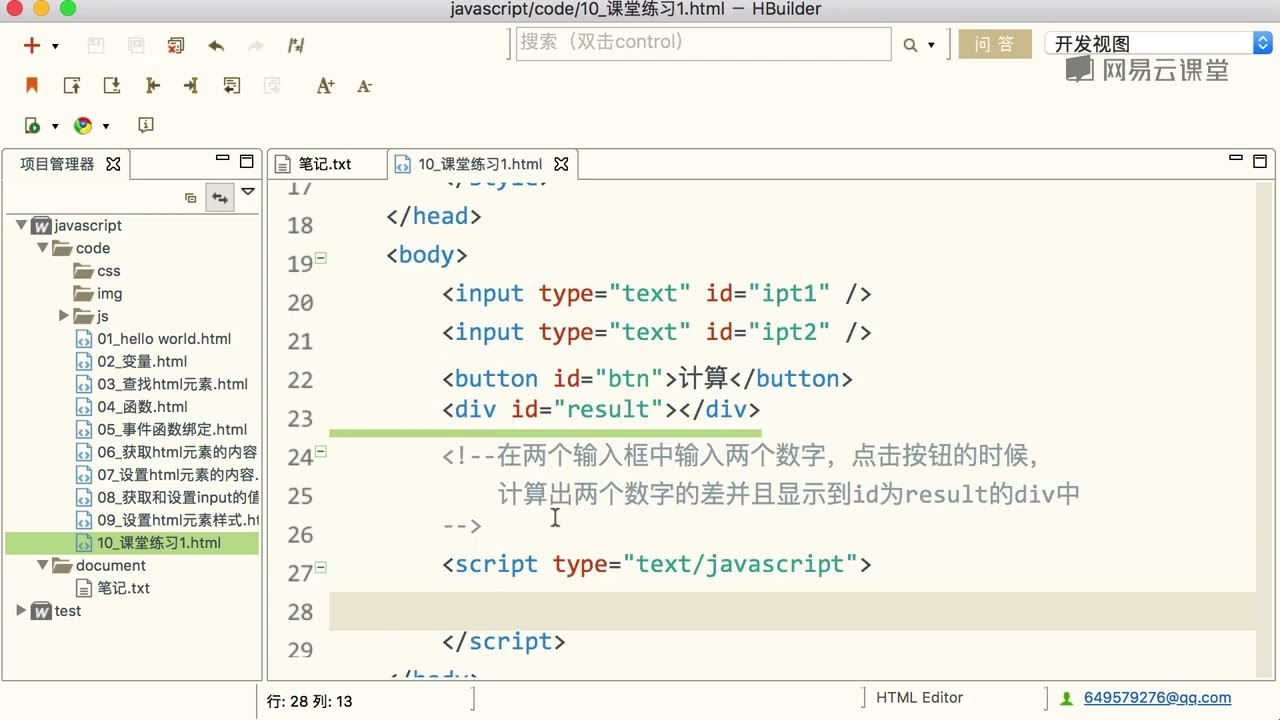Click the Undo arrow icon
1280x720 pixels.
tap(216, 45)
